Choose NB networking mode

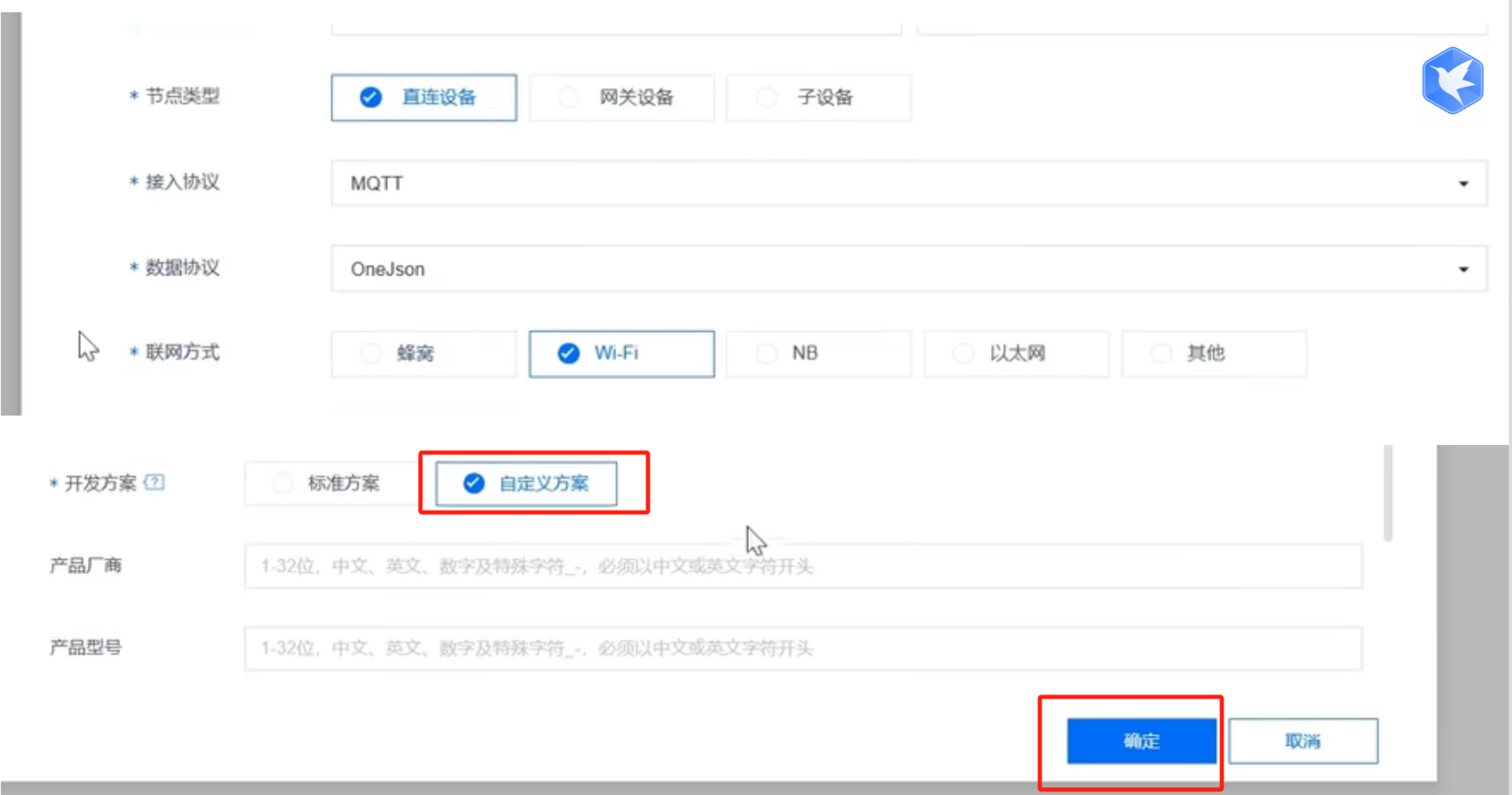(817, 353)
